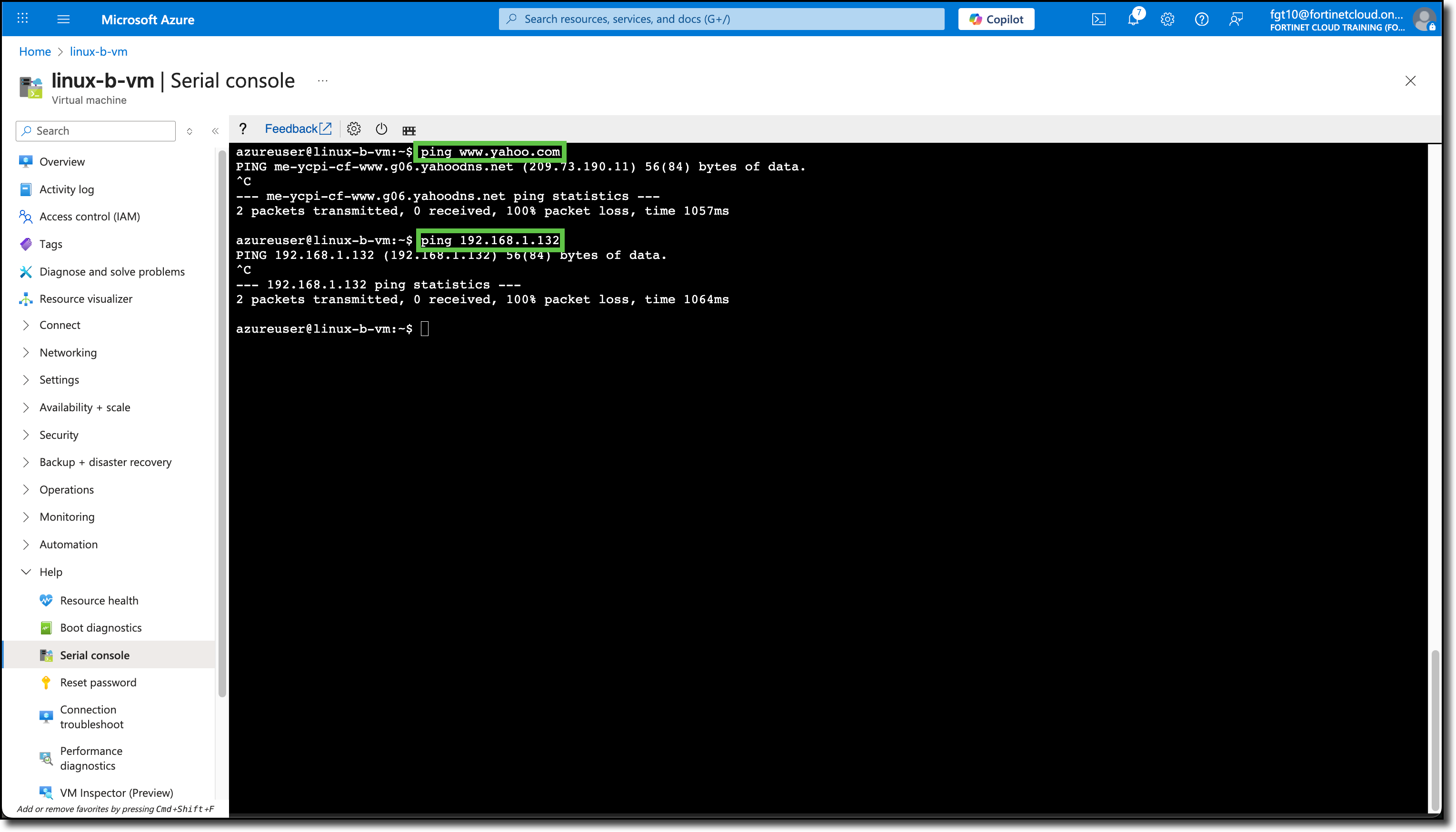1456x832 pixels.
Task: Toggle the sidebar menu hamburger icon
Action: coord(63,19)
